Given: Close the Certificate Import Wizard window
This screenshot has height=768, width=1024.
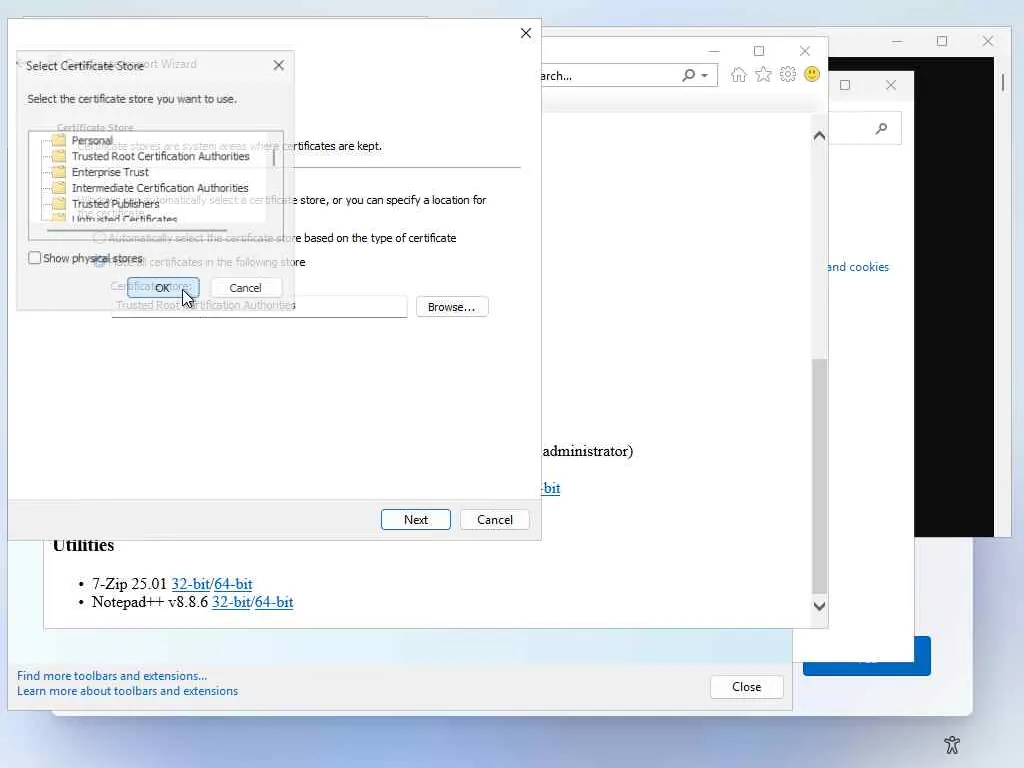Looking at the screenshot, I should click(x=526, y=33).
